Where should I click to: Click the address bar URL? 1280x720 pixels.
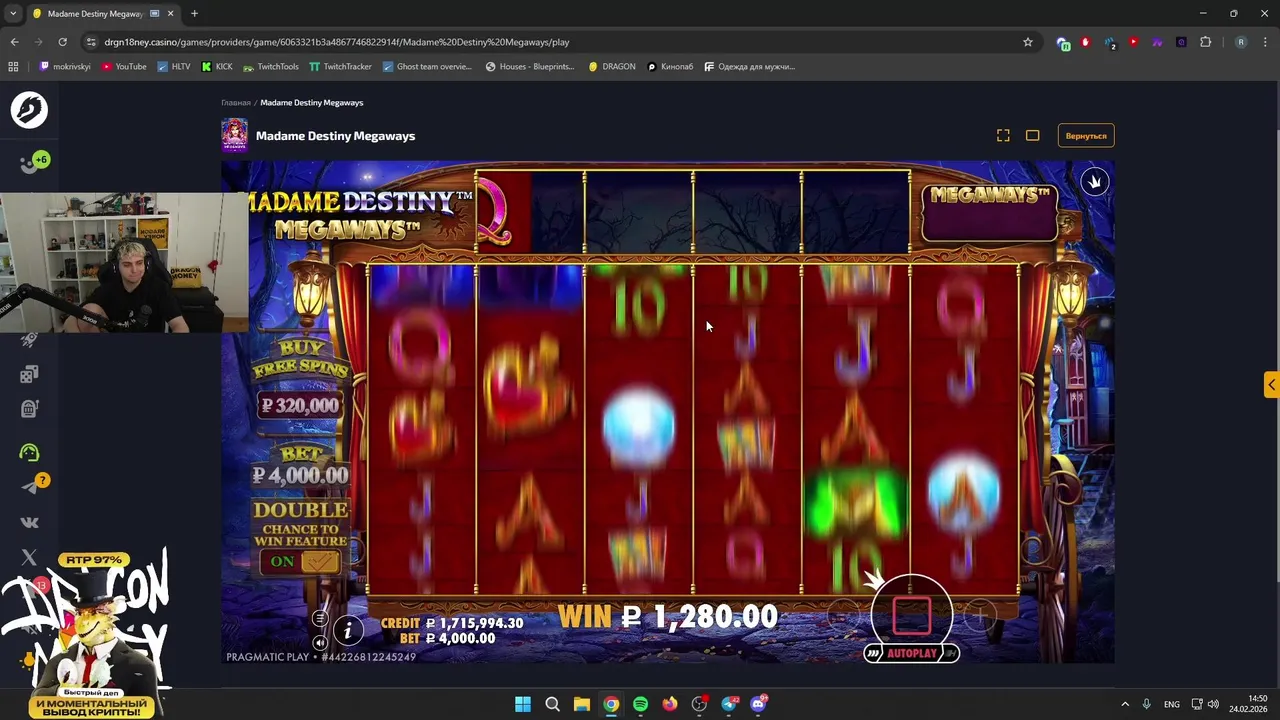337,42
